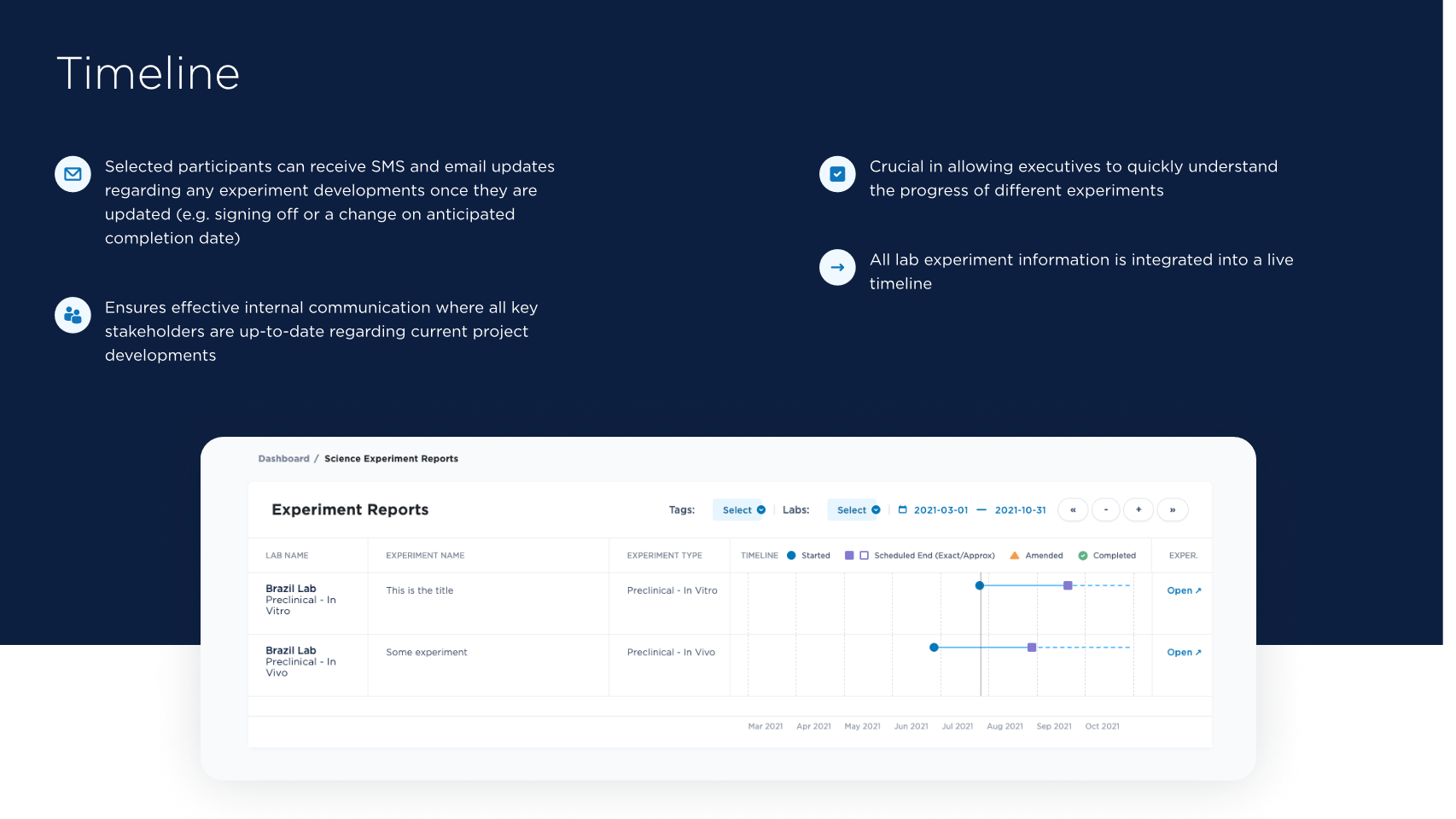Jump timeline forward with » button
Screen dimensions: 1456x819
point(1173,509)
